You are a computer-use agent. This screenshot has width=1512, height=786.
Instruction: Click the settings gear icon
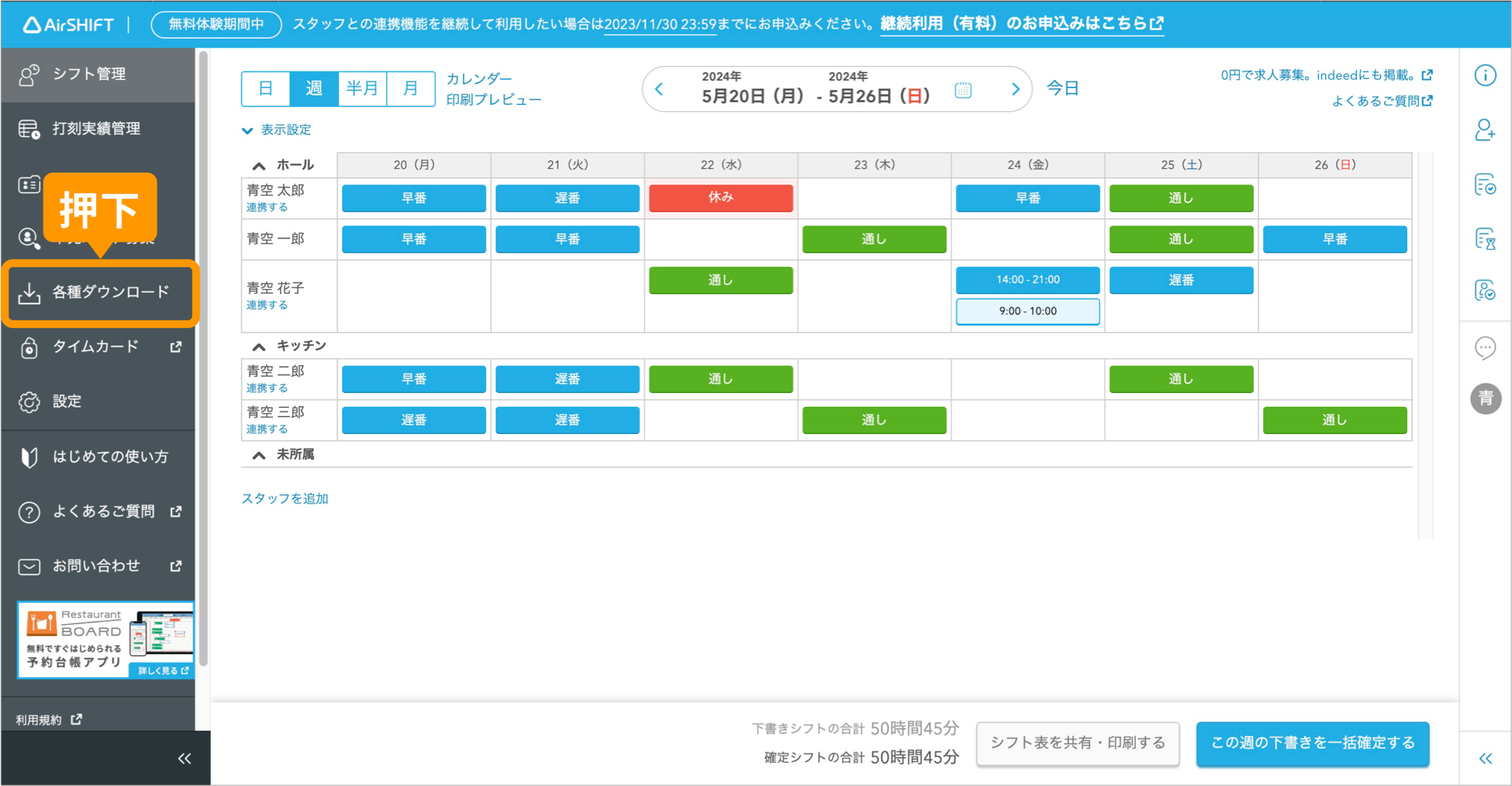click(29, 402)
